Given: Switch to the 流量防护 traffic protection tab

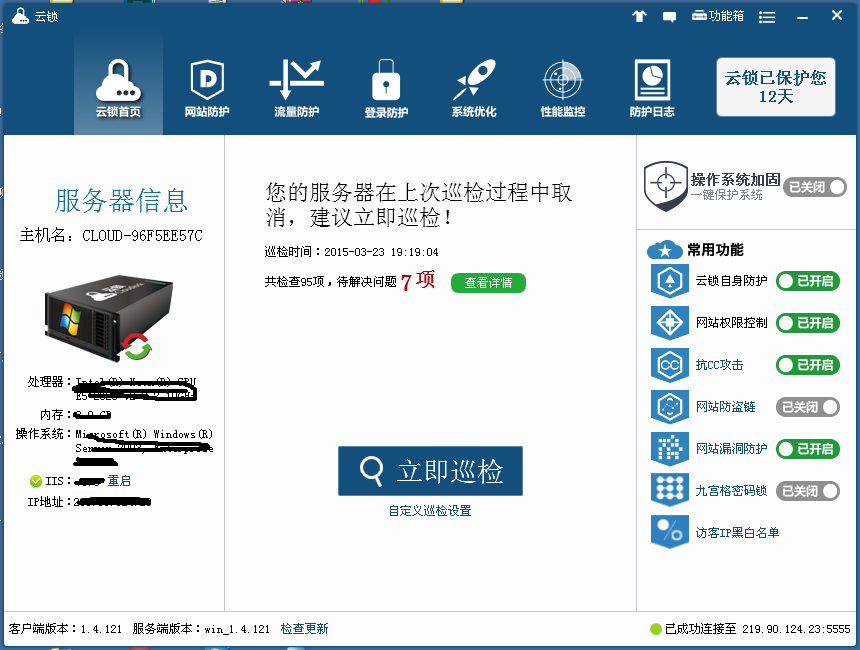Looking at the screenshot, I should coord(296,88).
